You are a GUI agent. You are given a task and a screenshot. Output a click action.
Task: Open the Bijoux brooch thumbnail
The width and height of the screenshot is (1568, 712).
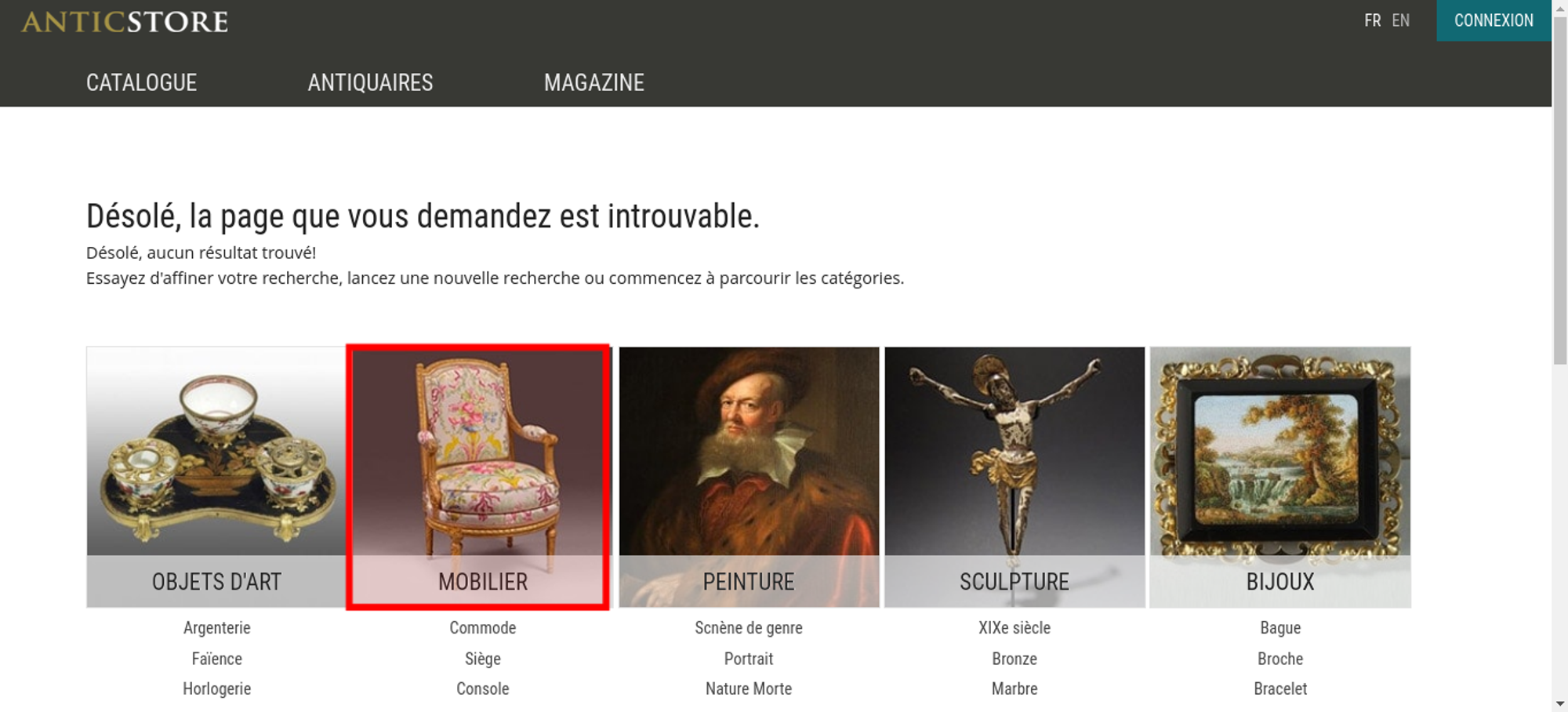[x=1280, y=477]
